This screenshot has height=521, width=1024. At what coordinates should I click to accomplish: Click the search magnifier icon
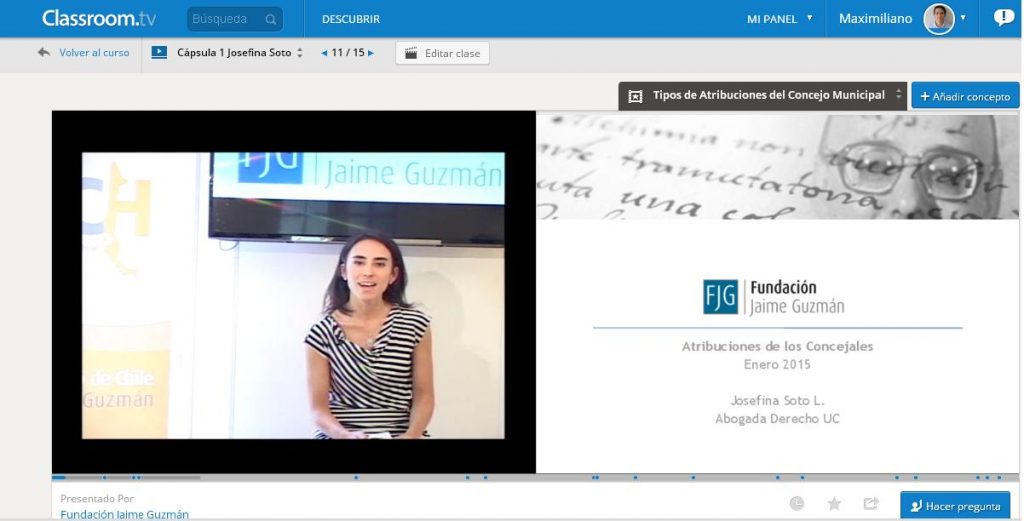pos(270,19)
